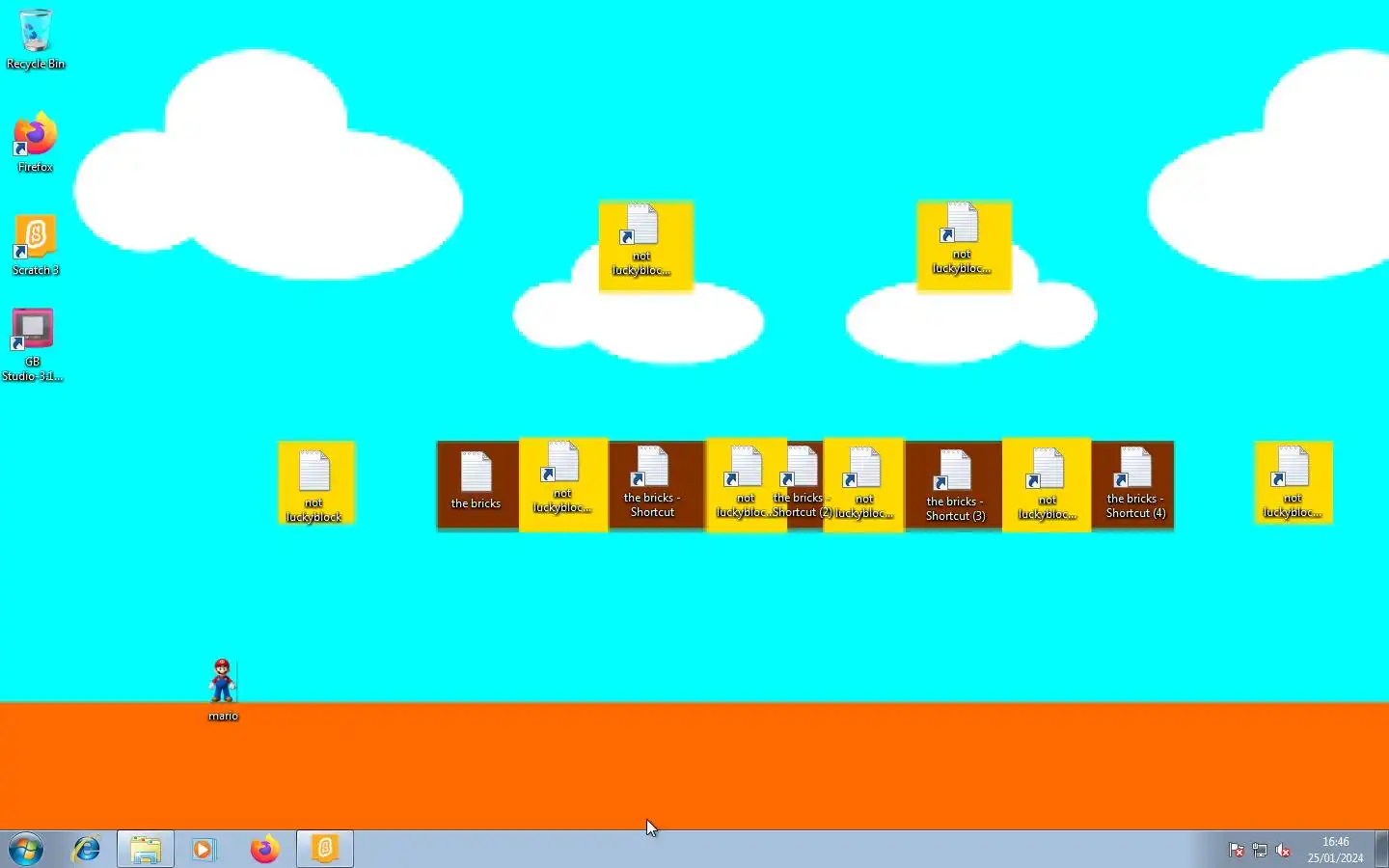Open Firefox from the taskbar
The width and height of the screenshot is (1389, 868).
pyautogui.click(x=264, y=849)
